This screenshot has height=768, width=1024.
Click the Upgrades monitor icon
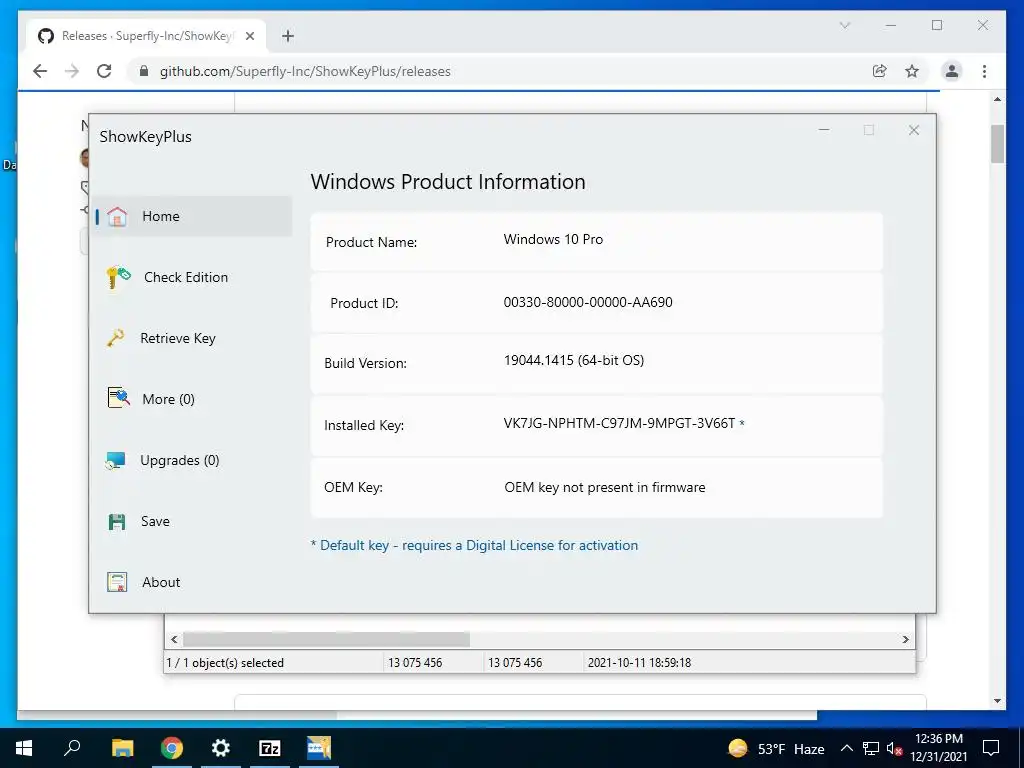pos(116,460)
